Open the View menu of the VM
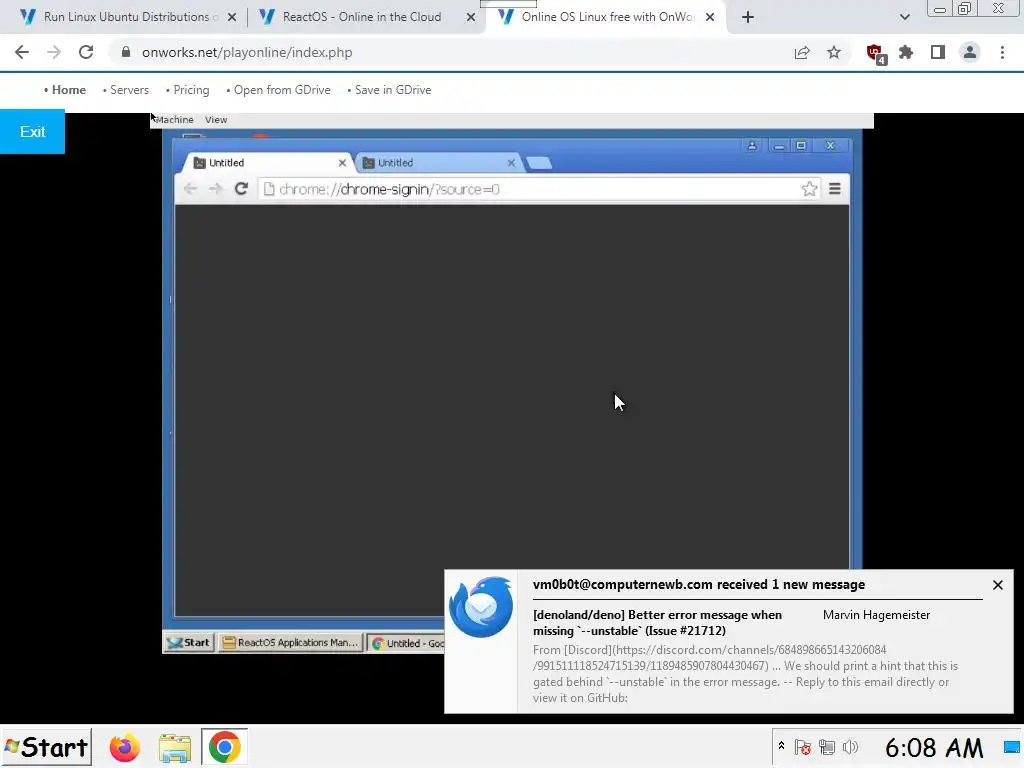Screen dimensions: 1024x768 click(216, 120)
